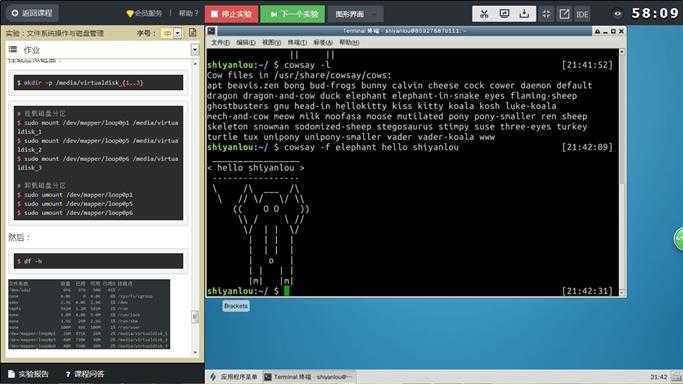Screen dimensions: 683x384
Task: Click the scissors clipboard icon
Action: click(484, 14)
